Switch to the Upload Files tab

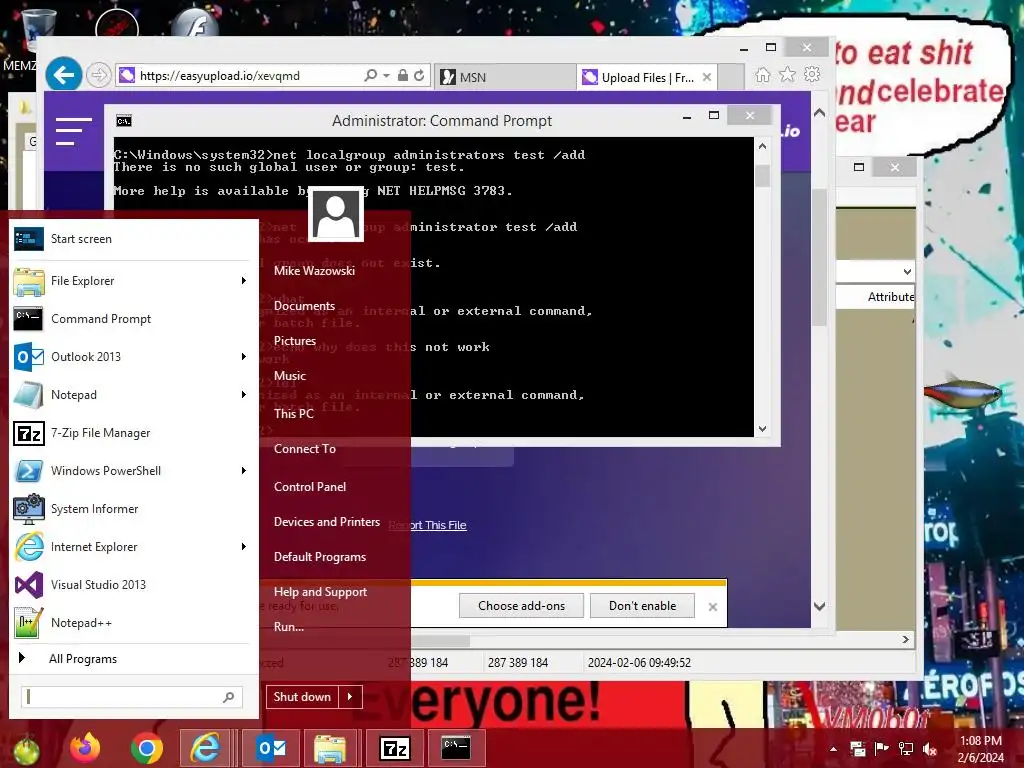pos(640,77)
